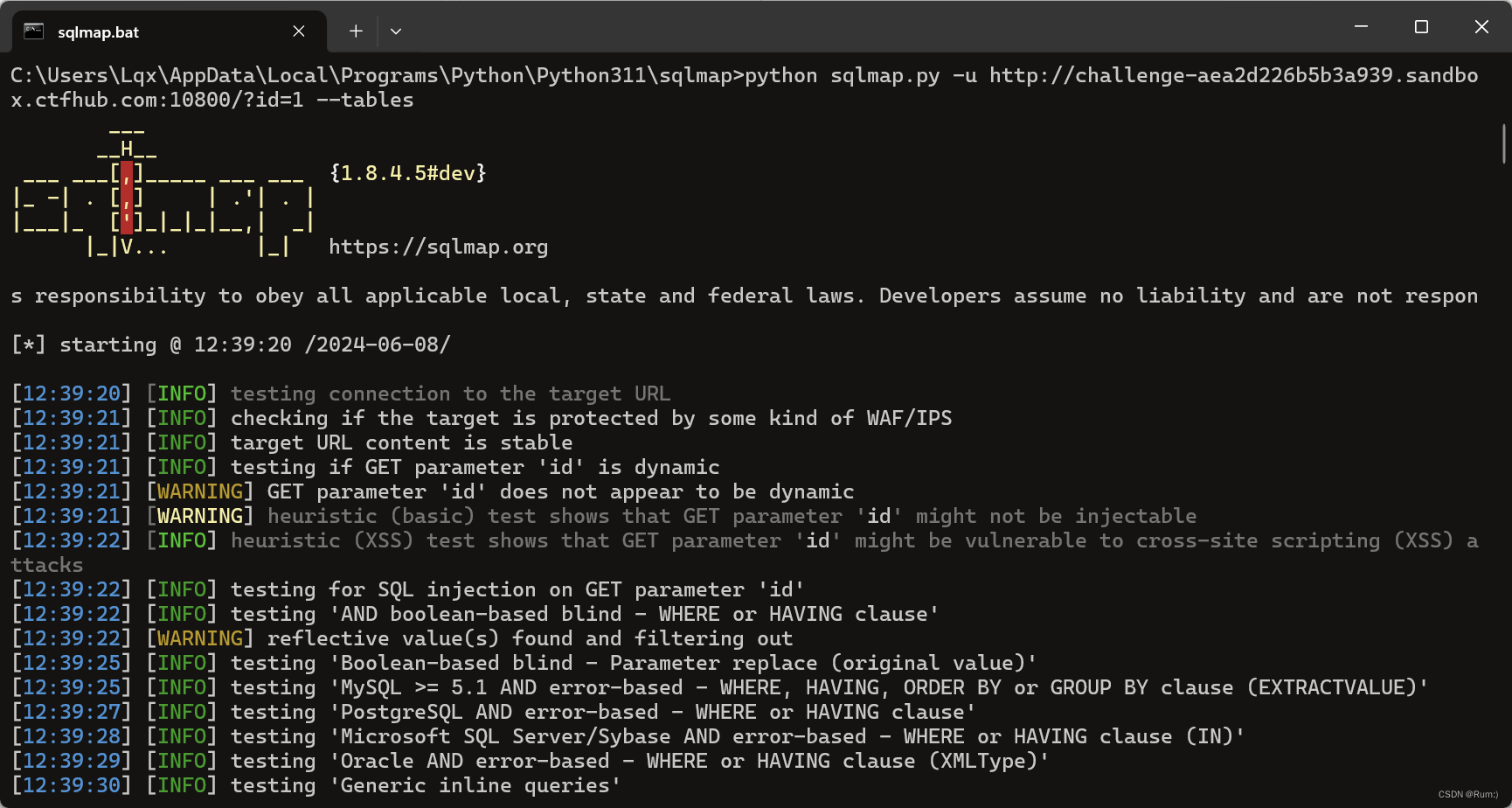Image resolution: width=1512 pixels, height=808 pixels.
Task: Click the red sqlmap logo column
Action: pyautogui.click(x=127, y=198)
